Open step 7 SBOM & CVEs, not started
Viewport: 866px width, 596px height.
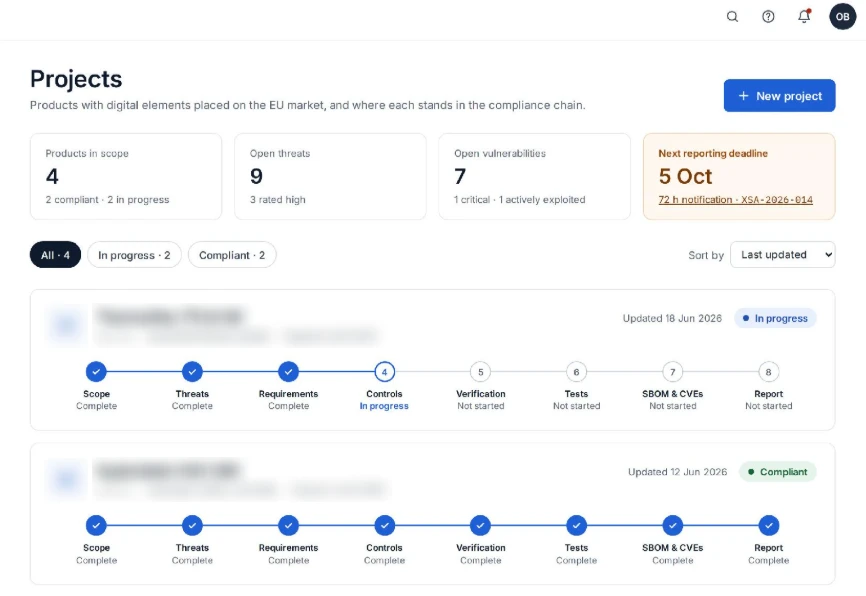[x=673, y=372]
